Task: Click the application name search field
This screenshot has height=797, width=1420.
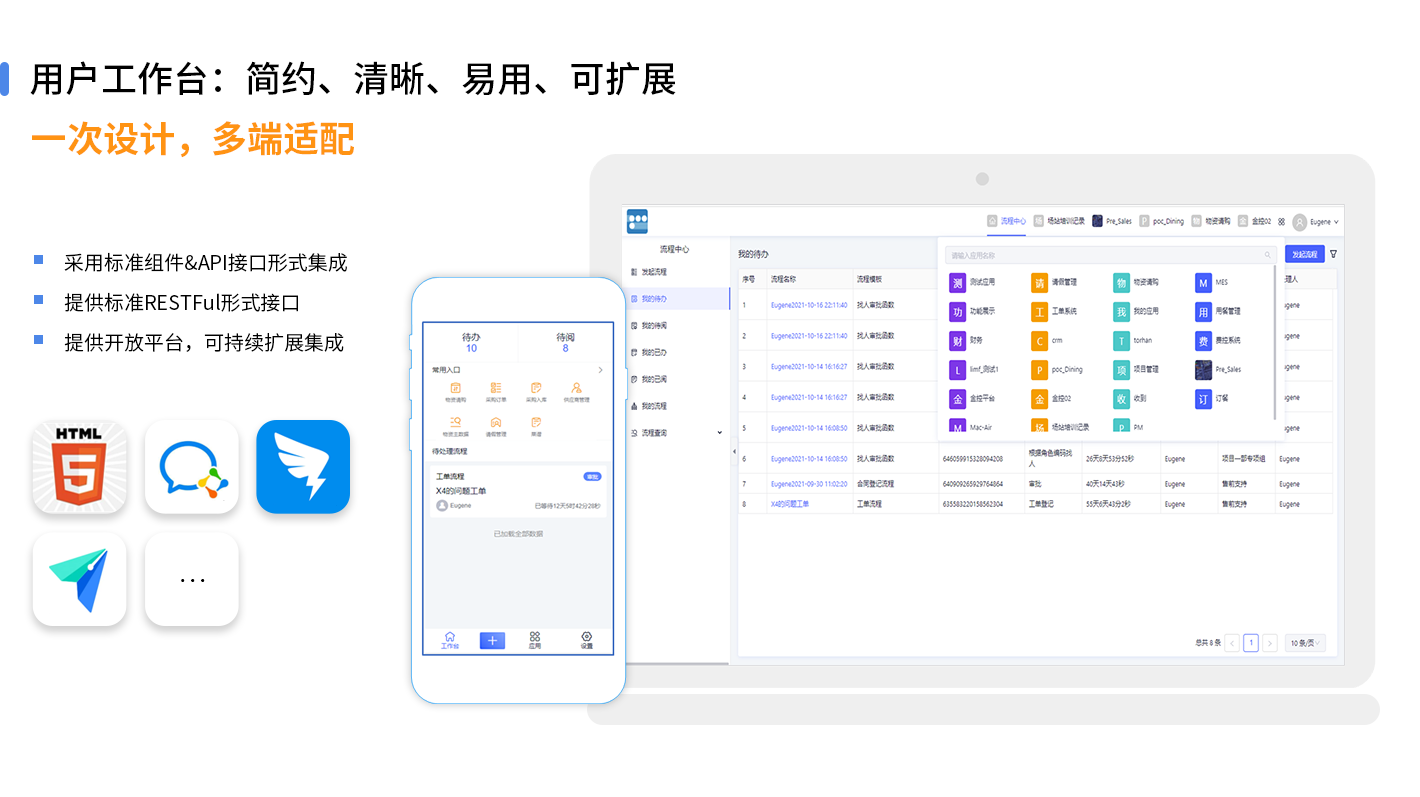Action: (x=1111, y=255)
